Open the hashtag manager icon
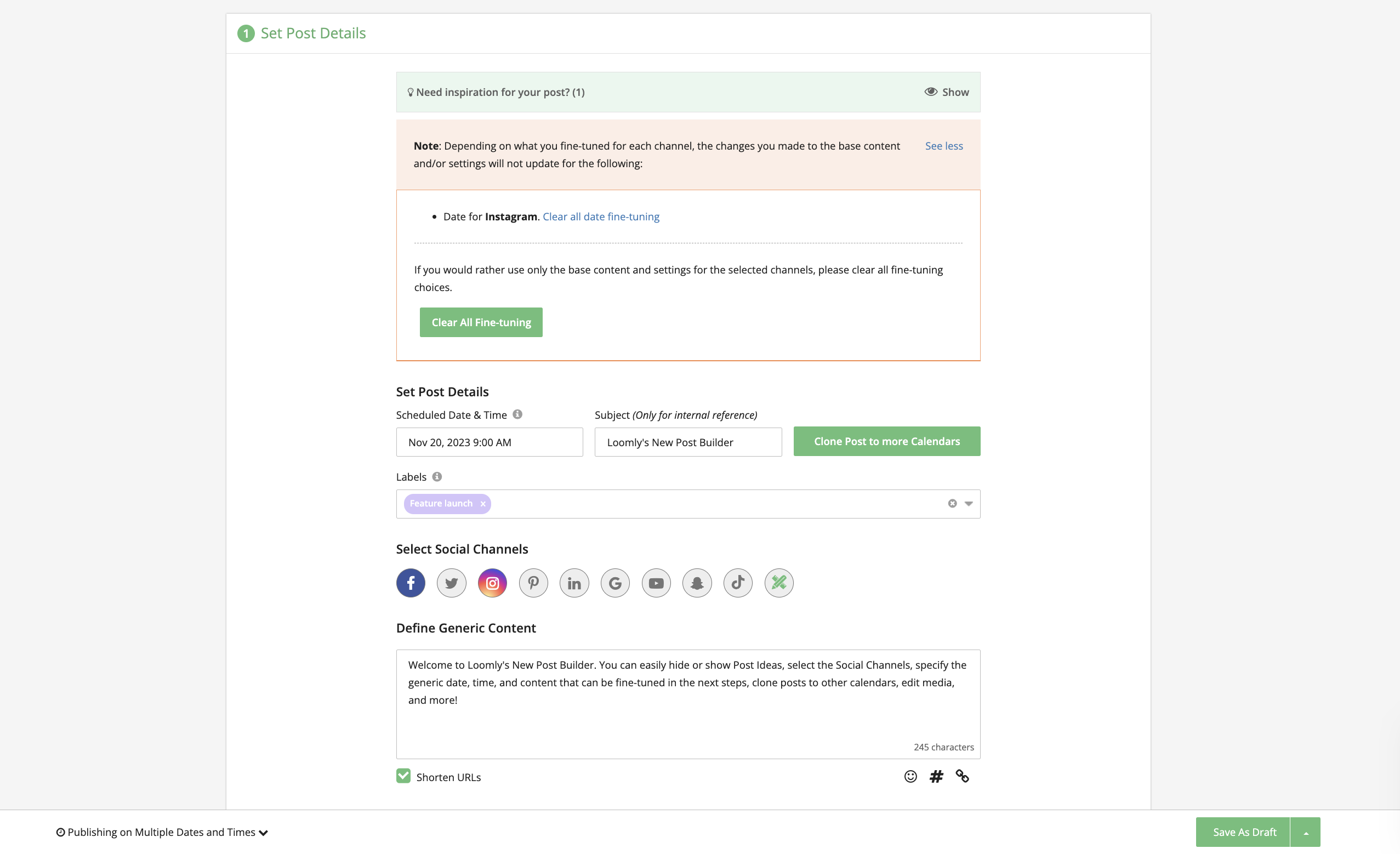The height and width of the screenshot is (854, 1400). coord(936,777)
